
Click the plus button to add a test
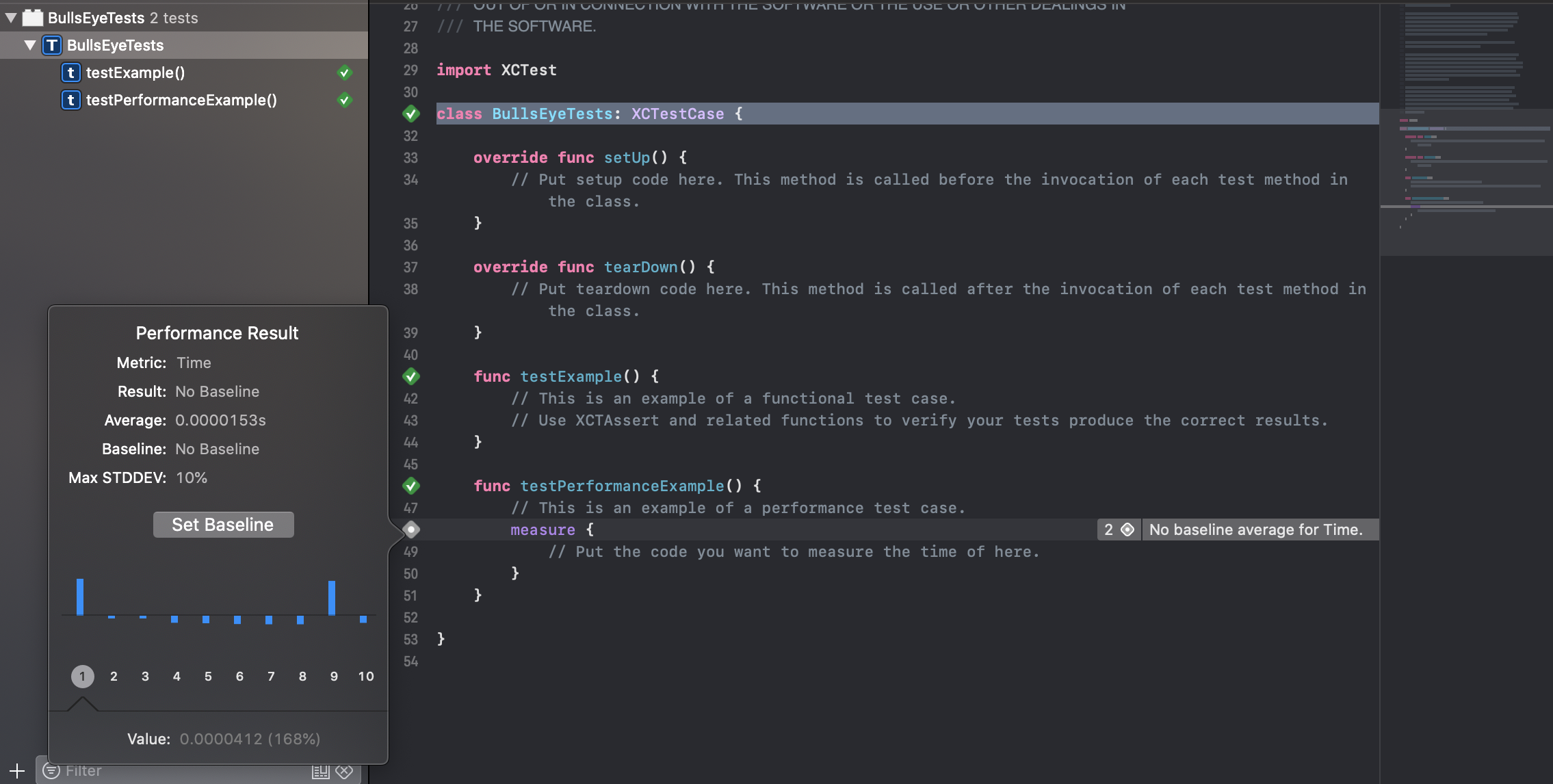[16, 771]
